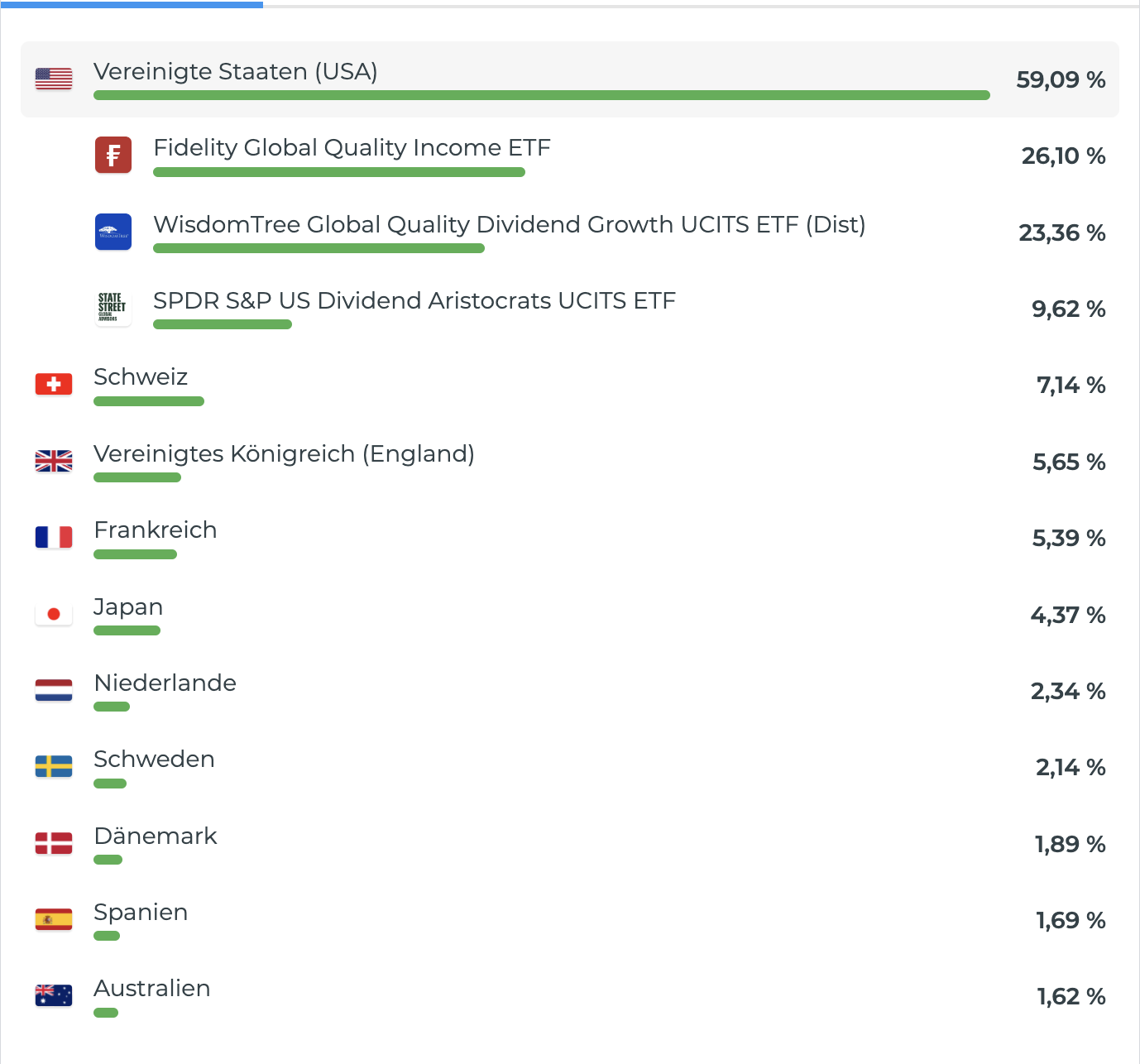Open Fidelity Global Quality Income ETF
This screenshot has height=1064, width=1140.
pos(352,148)
